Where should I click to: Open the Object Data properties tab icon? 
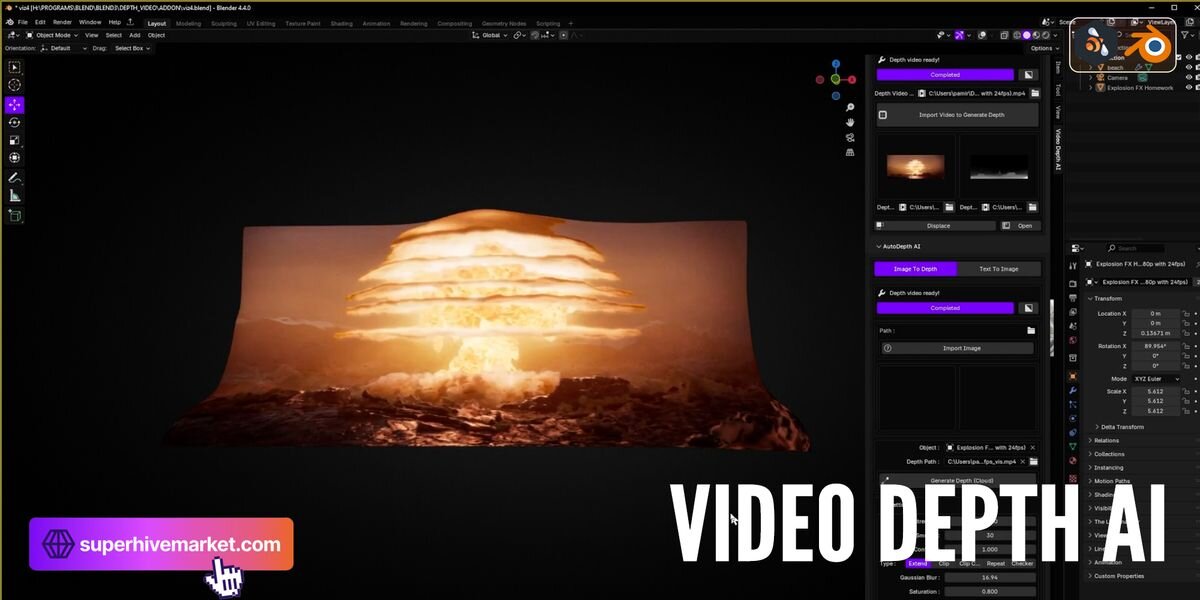click(x=1073, y=446)
